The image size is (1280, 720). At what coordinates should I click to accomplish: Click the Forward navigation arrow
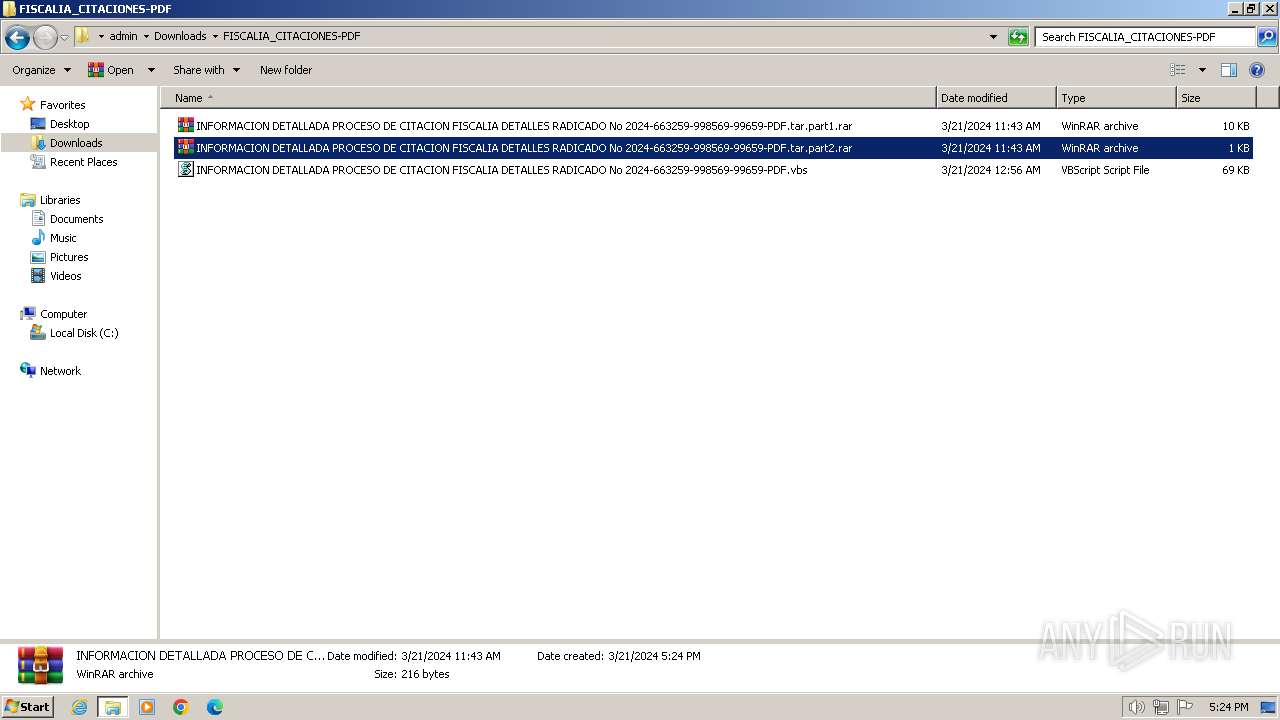click(45, 37)
